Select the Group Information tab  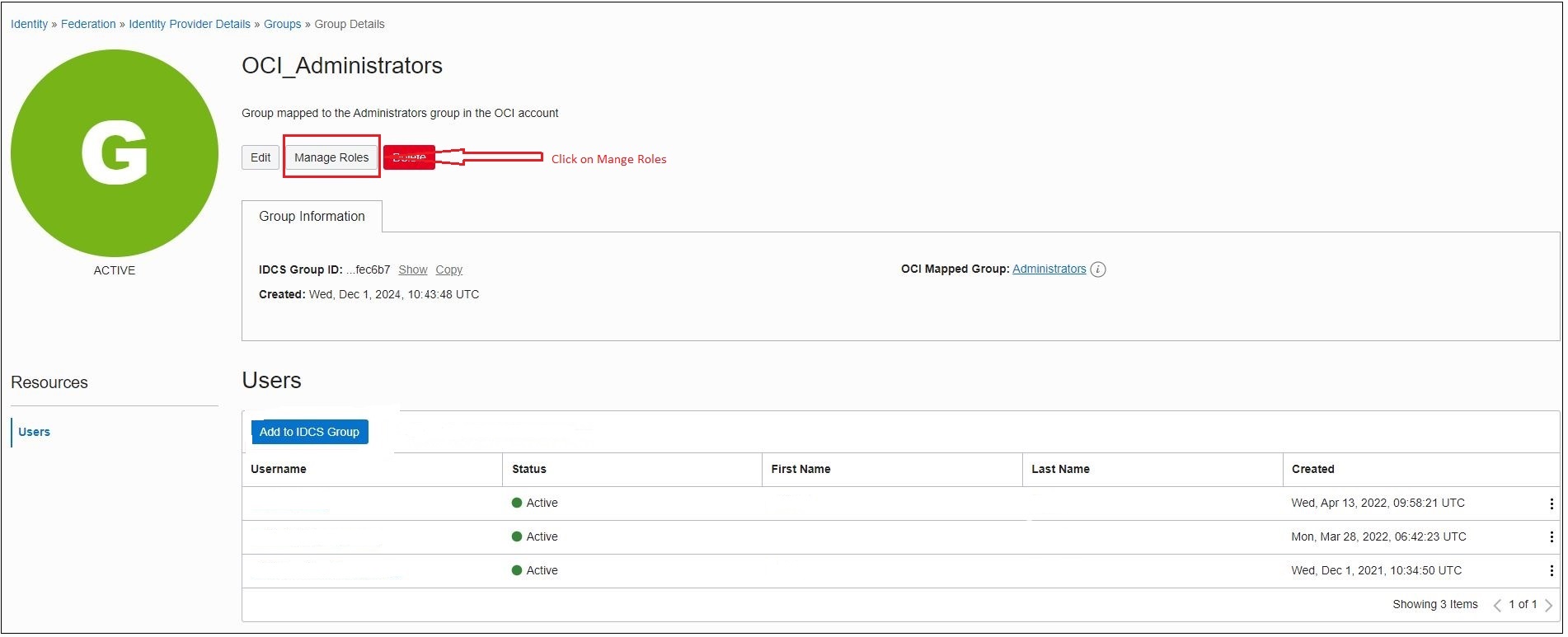[x=312, y=217]
